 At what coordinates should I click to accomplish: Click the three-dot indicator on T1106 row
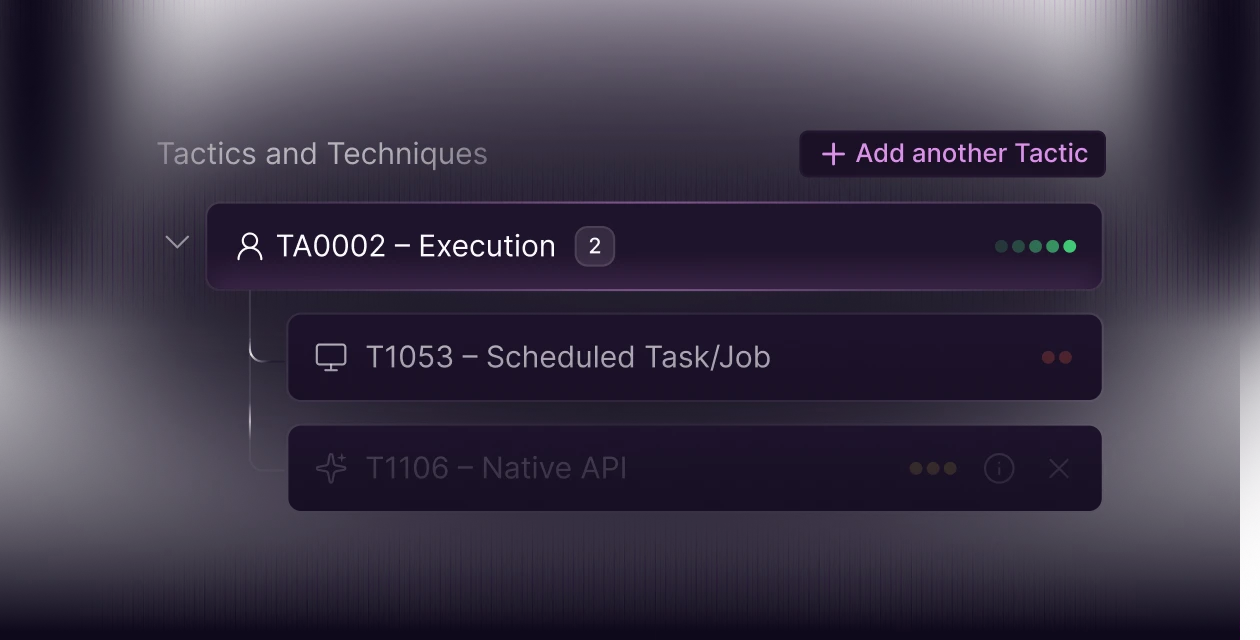[933, 468]
